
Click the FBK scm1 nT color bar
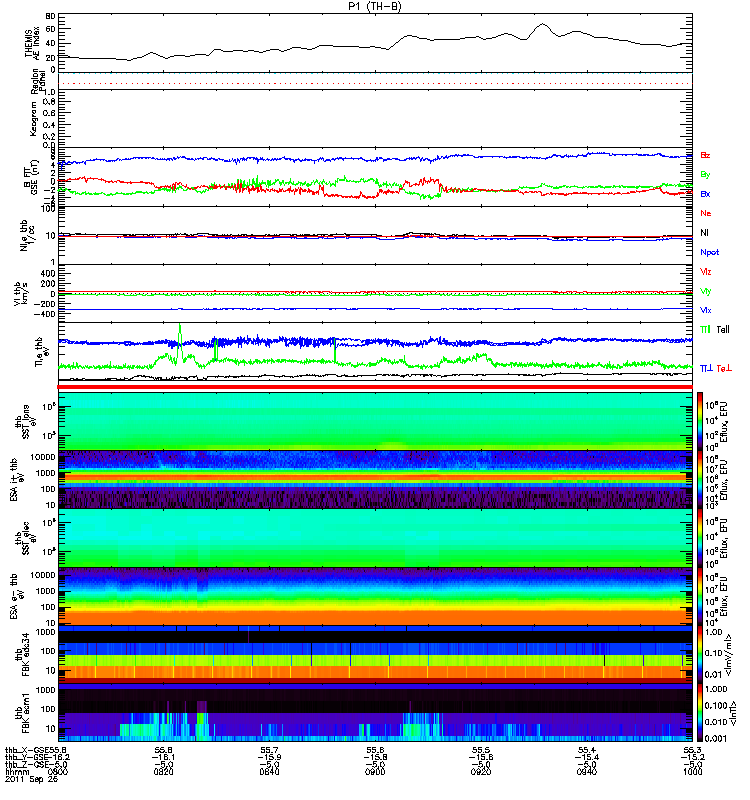point(700,713)
